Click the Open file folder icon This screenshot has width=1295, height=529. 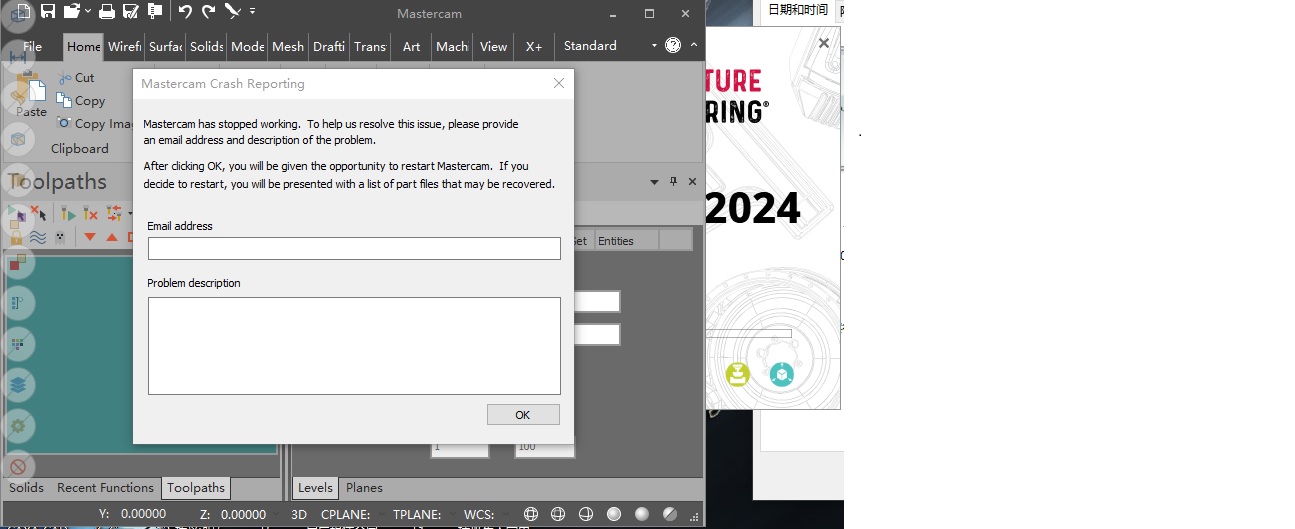tap(71, 12)
